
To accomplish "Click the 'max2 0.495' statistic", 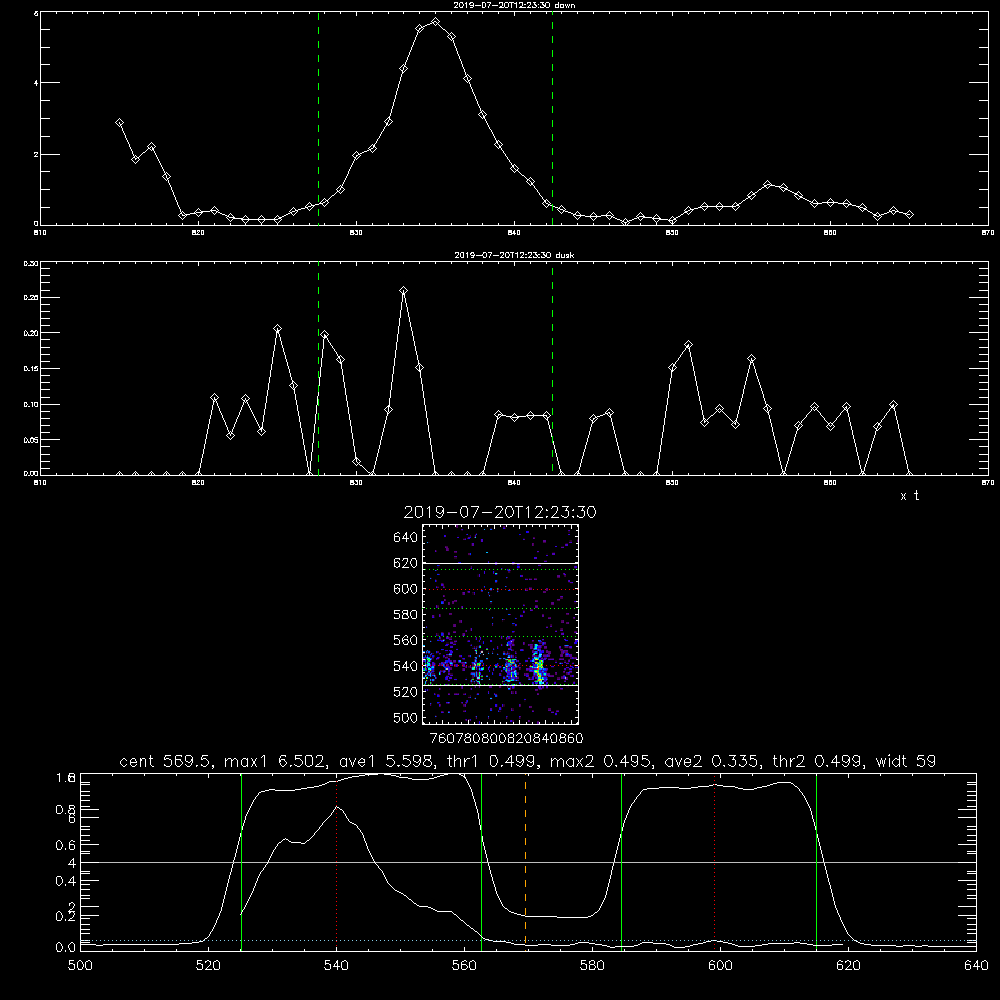I will pyautogui.click(x=602, y=761).
